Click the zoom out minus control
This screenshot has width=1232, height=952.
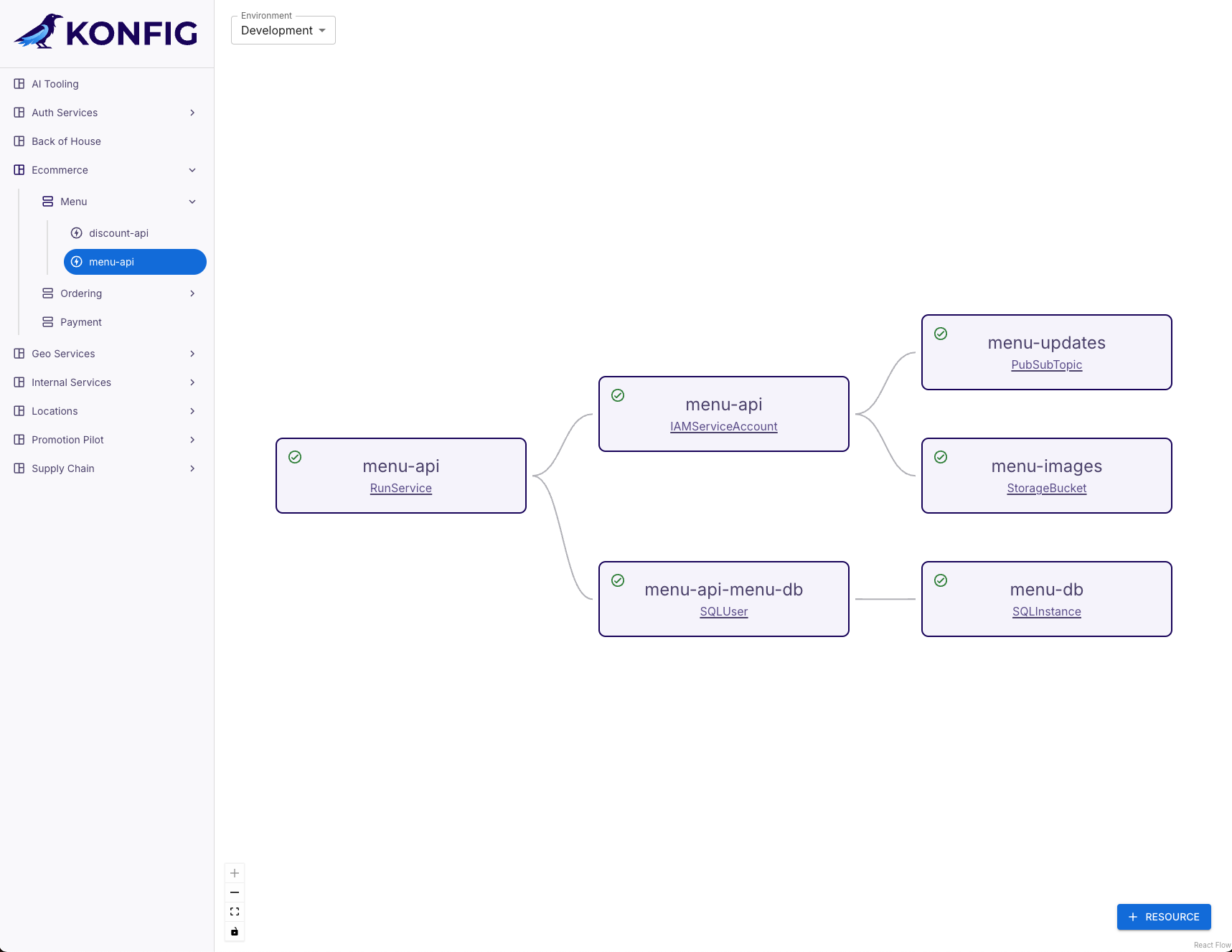[x=235, y=892]
